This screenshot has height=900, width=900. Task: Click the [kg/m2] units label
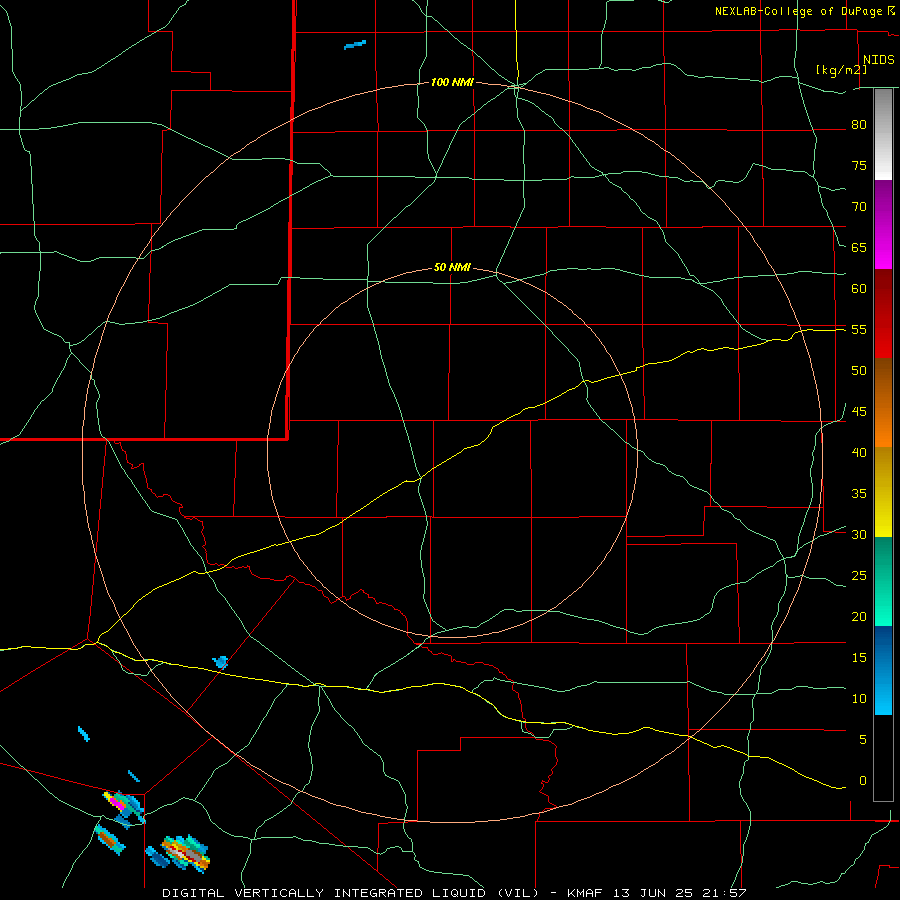coord(841,70)
